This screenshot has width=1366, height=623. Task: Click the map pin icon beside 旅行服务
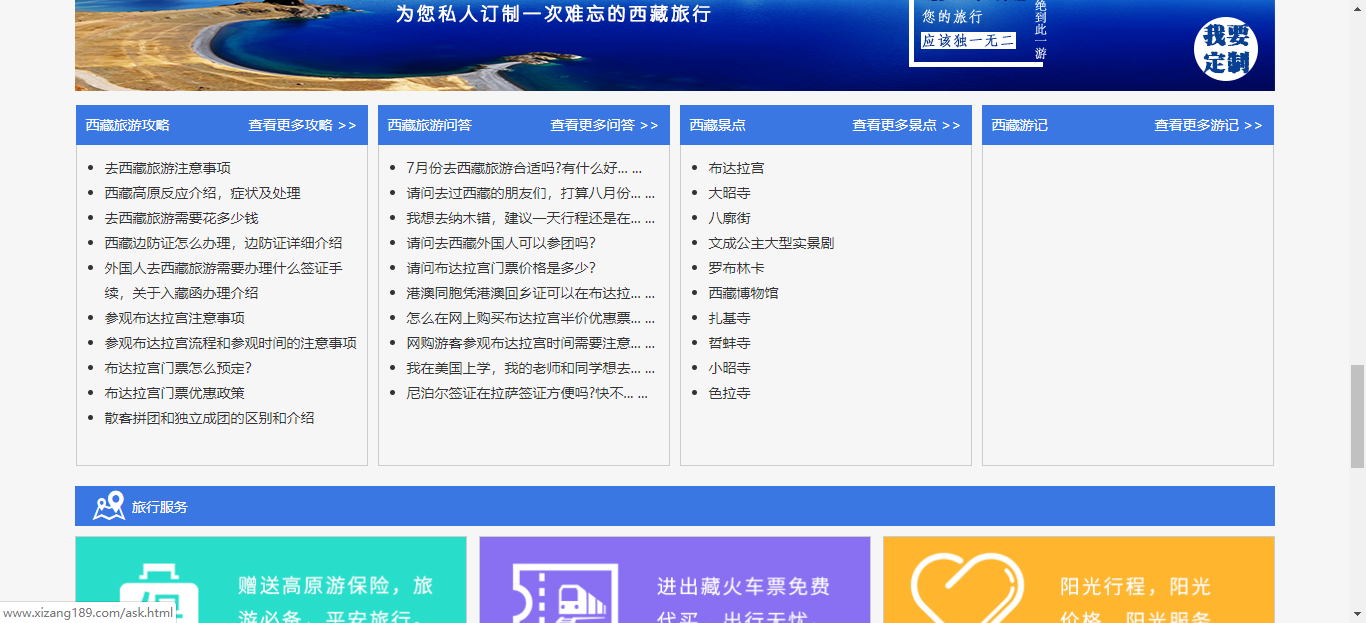108,506
